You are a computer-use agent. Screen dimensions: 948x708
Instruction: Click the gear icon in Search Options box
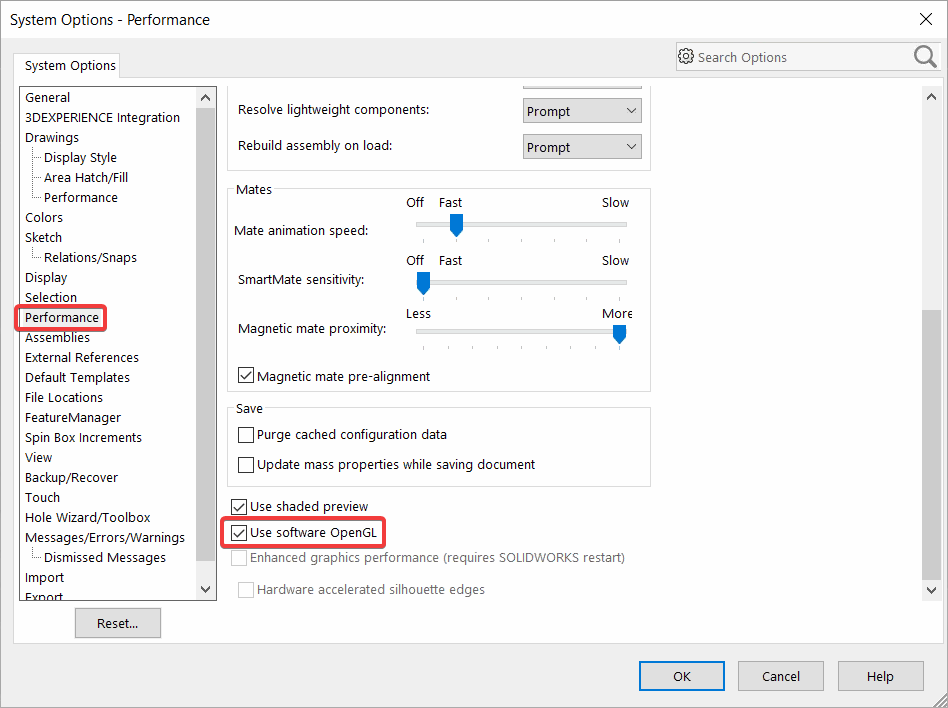click(x=686, y=57)
